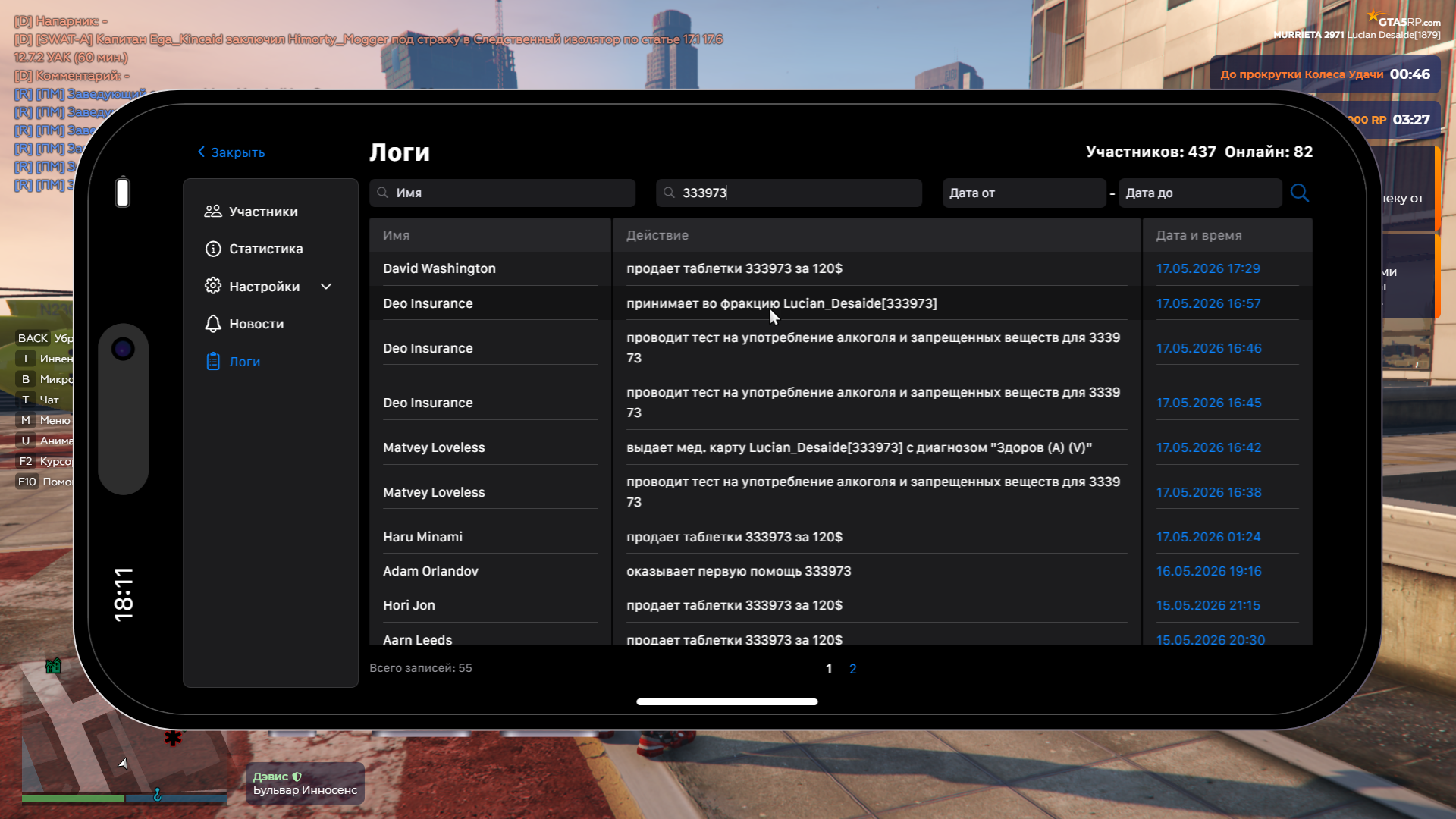
Task: Click the T Чат key hint
Action: 38,400
